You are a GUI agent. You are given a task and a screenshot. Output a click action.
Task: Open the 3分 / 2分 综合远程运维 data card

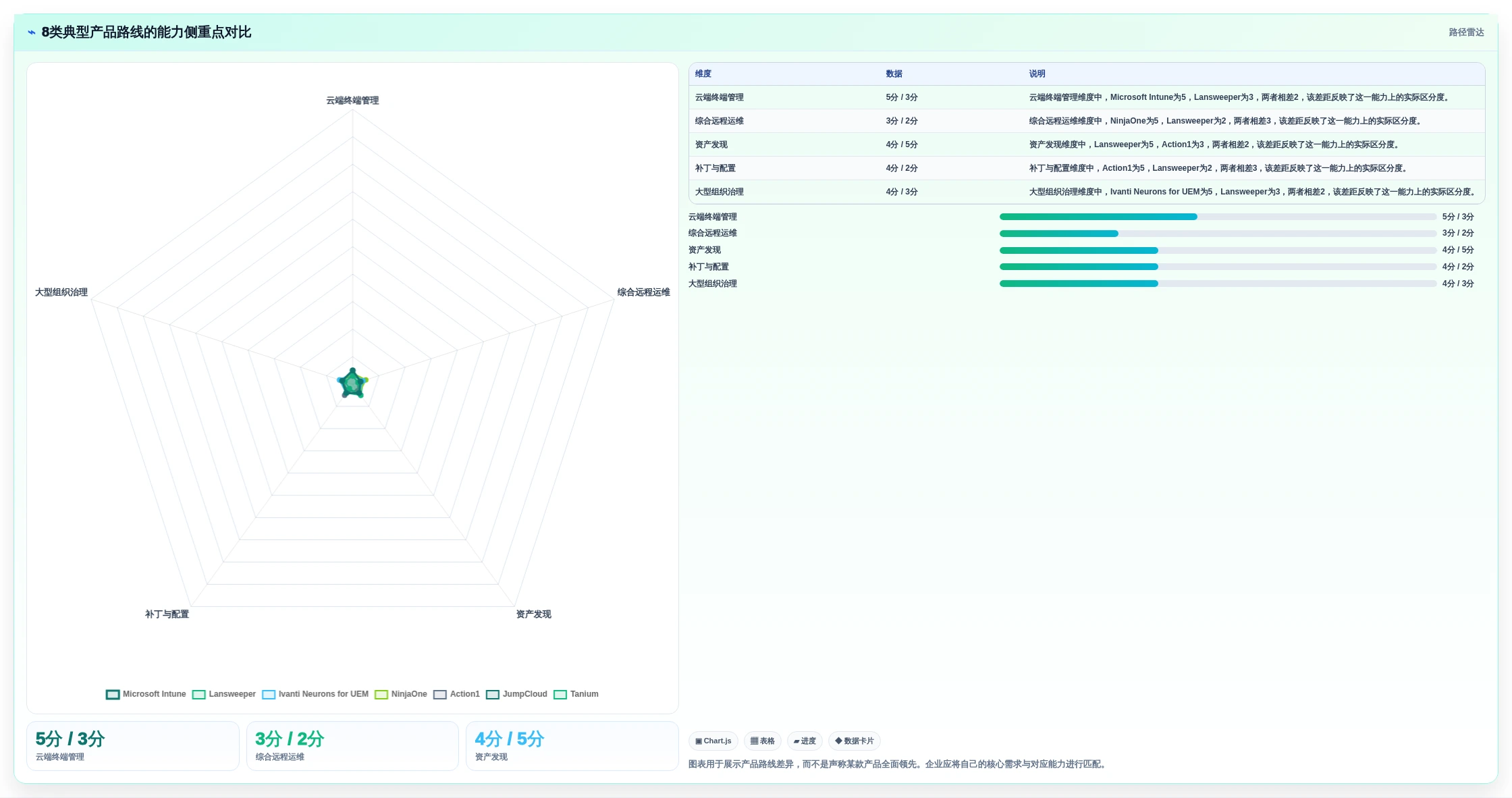click(x=352, y=746)
